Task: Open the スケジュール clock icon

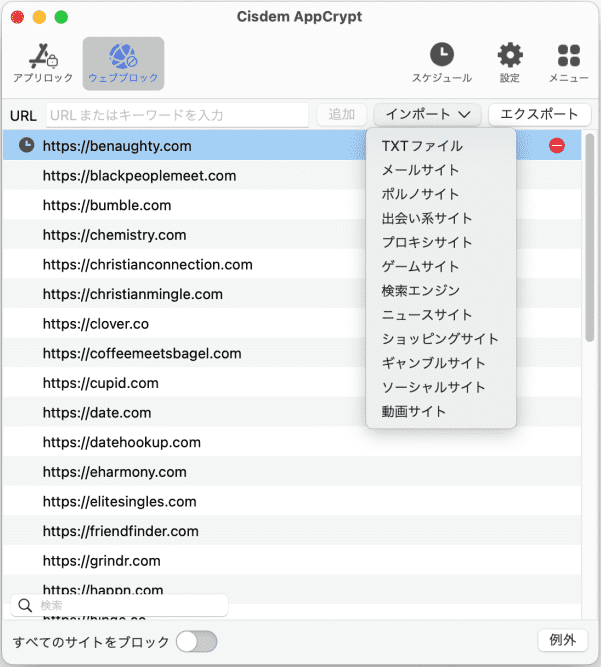Action: pyautogui.click(x=442, y=54)
